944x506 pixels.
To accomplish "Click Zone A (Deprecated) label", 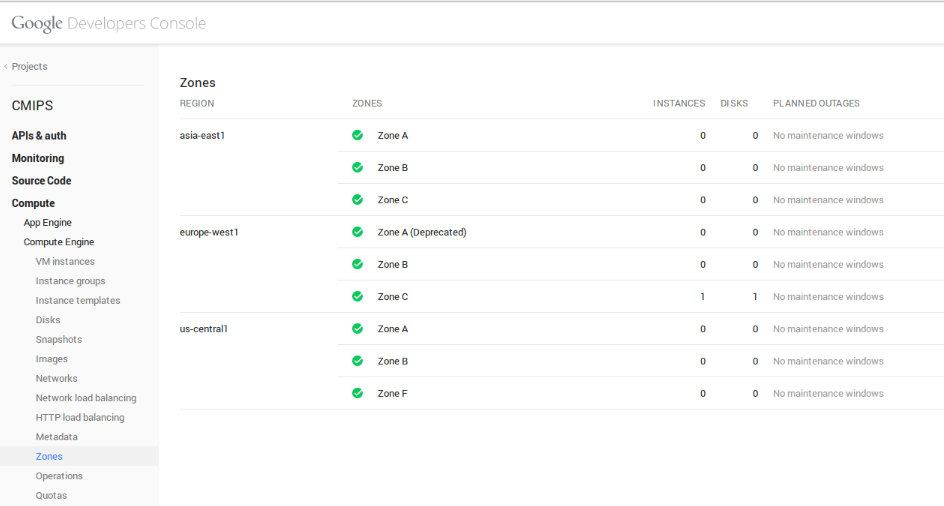I will [422, 232].
